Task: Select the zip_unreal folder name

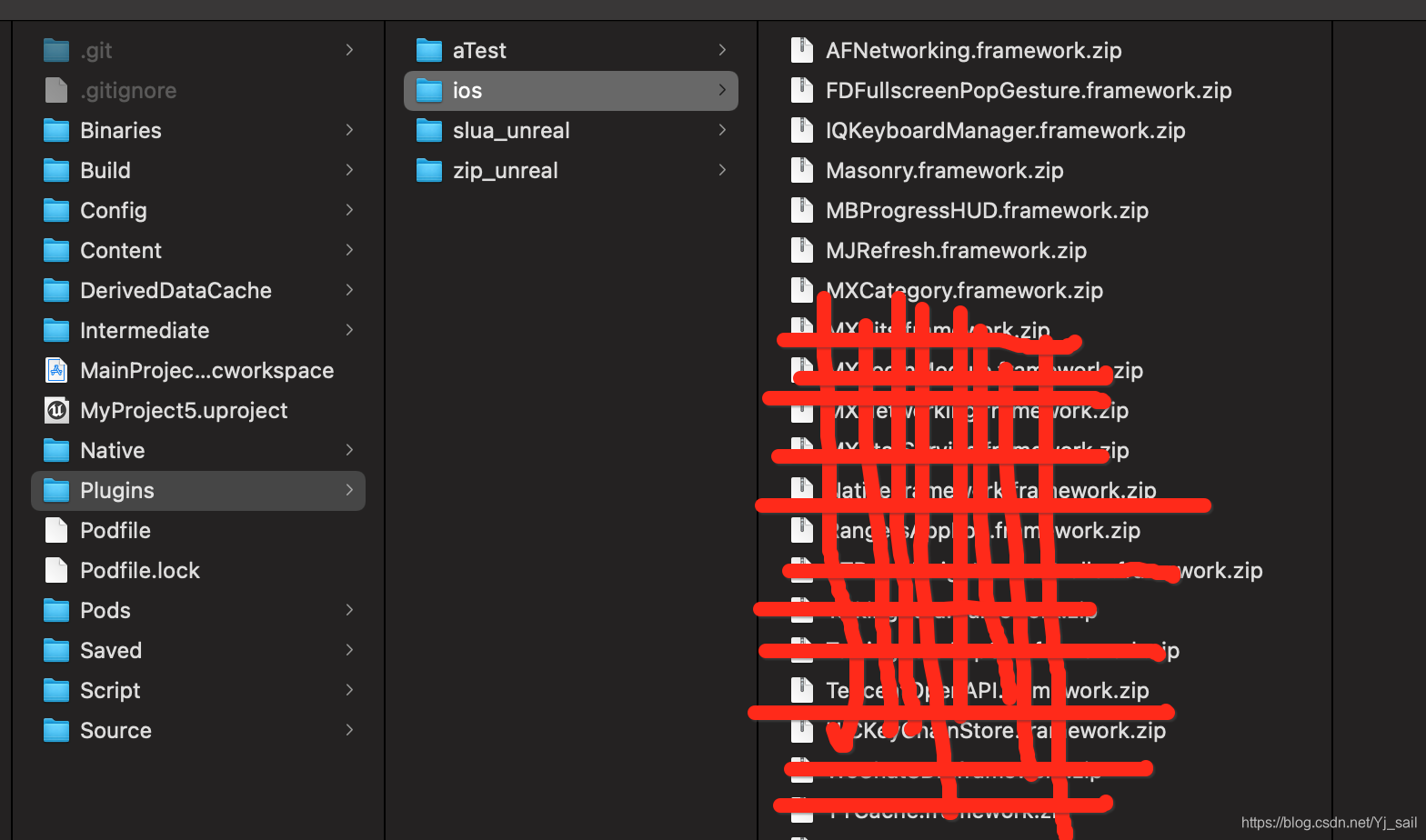Action: 506,171
